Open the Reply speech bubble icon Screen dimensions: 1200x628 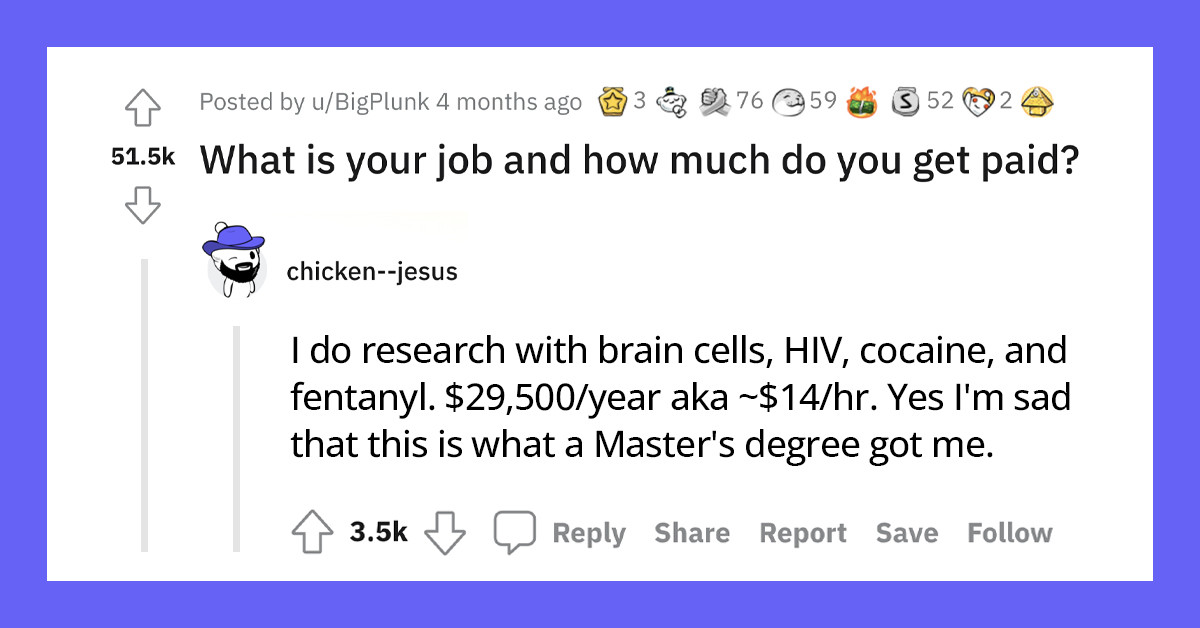coord(516,531)
